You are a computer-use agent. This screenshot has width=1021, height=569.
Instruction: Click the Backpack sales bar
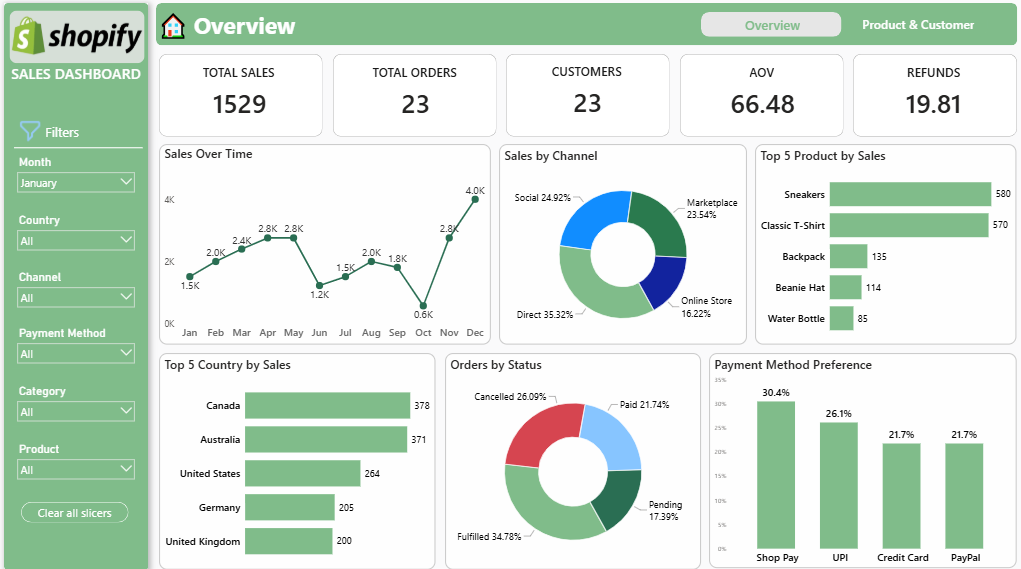coord(848,257)
